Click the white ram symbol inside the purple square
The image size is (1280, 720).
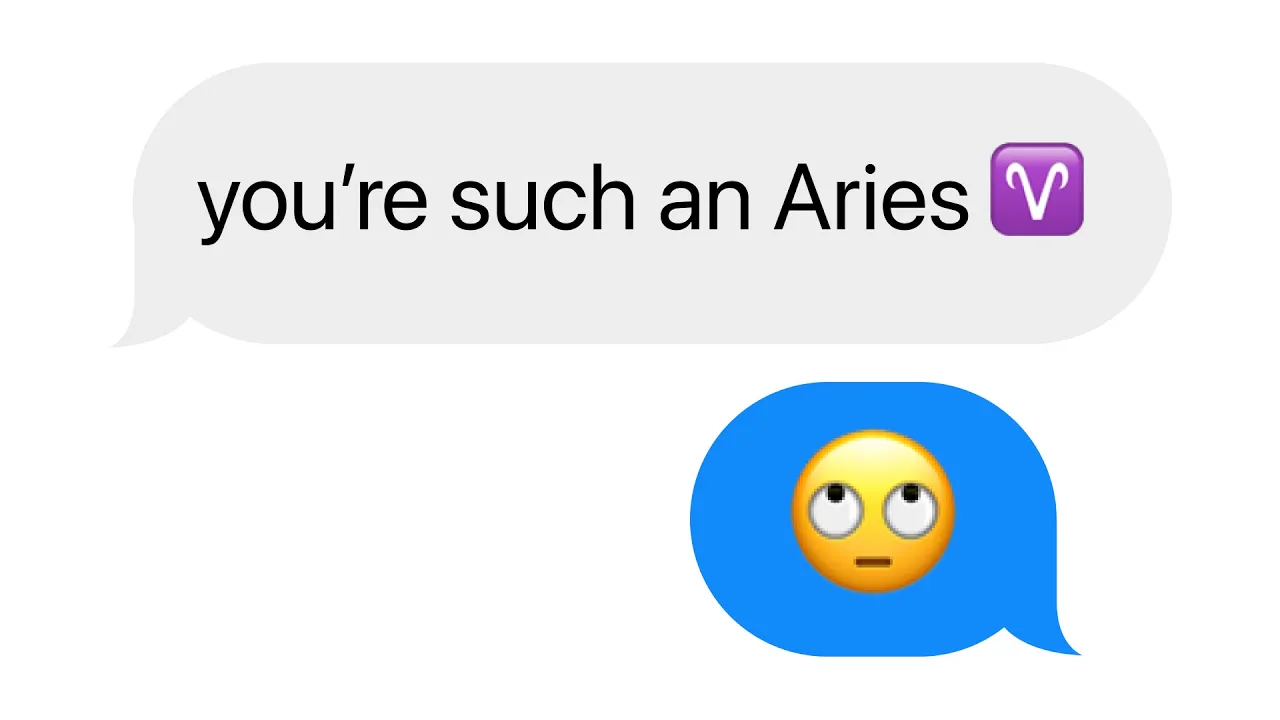point(1036,189)
